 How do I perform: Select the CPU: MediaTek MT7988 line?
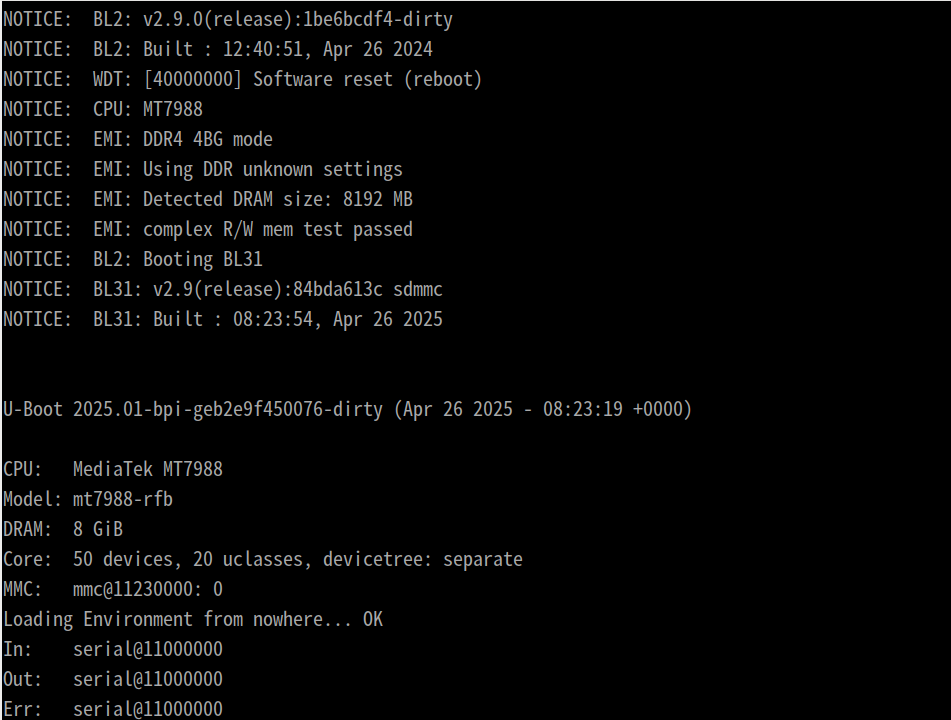coord(113,469)
